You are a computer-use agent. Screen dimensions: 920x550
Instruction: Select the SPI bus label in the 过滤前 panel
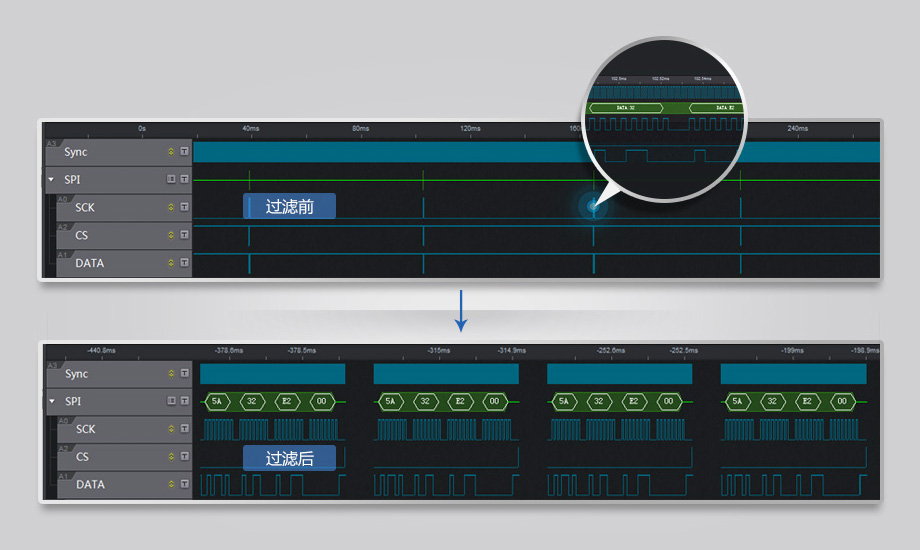tap(72, 180)
